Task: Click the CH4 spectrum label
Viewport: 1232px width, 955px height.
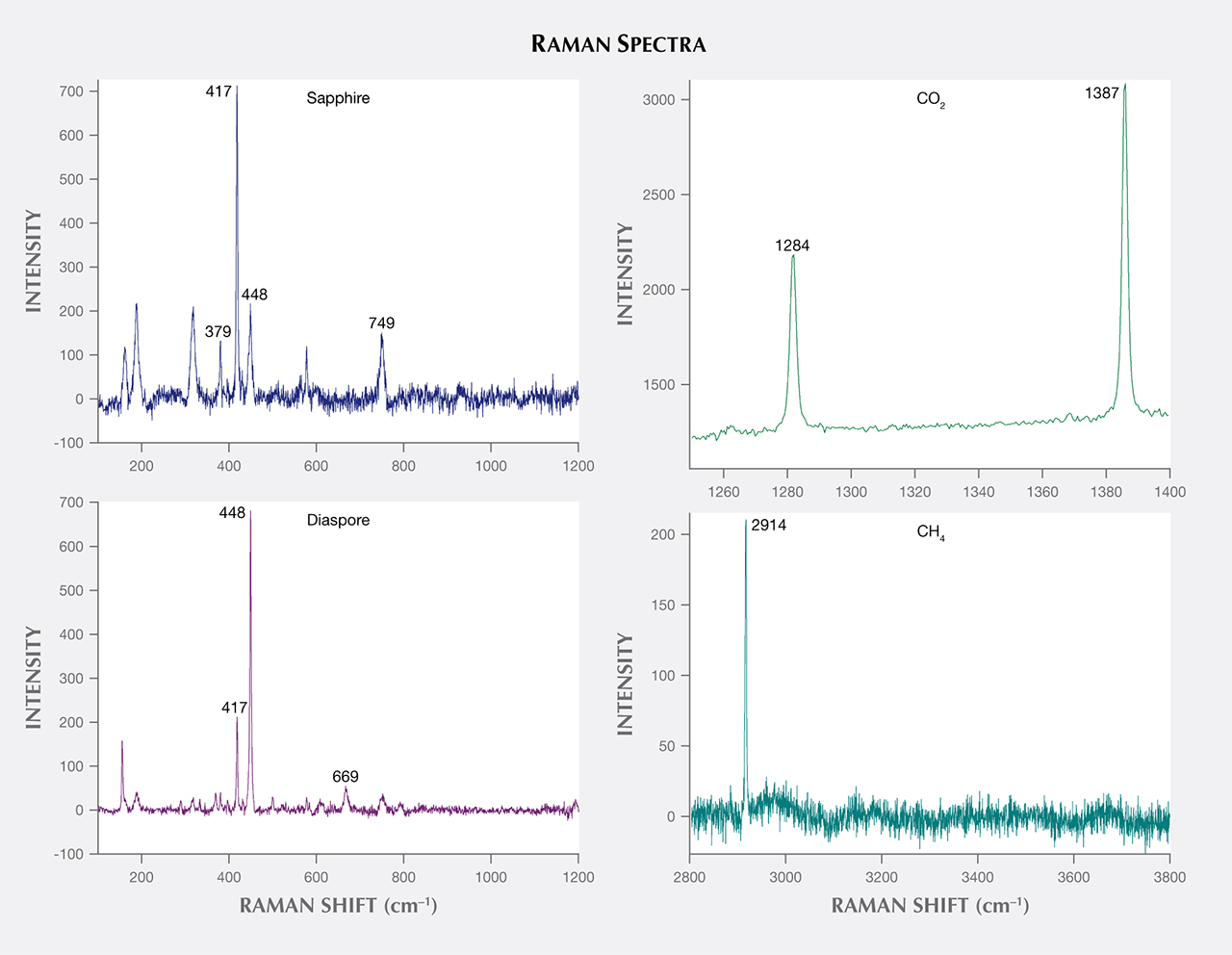Action: coord(930,532)
